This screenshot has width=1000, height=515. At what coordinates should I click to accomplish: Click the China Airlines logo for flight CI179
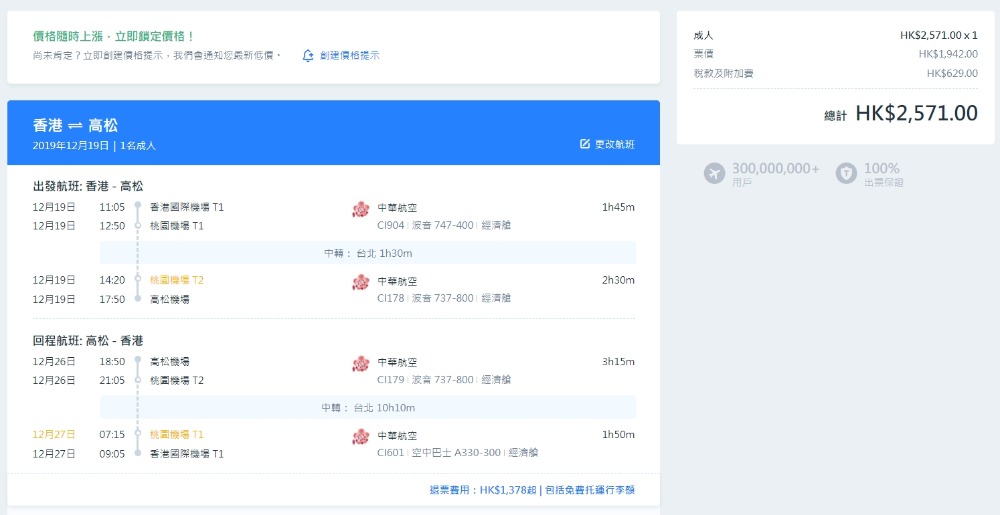click(x=361, y=363)
